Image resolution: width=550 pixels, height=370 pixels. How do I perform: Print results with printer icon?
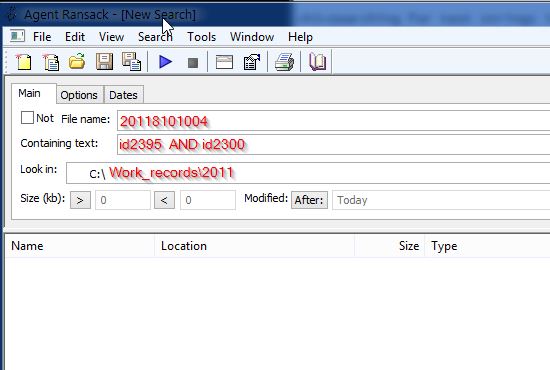coord(284,62)
